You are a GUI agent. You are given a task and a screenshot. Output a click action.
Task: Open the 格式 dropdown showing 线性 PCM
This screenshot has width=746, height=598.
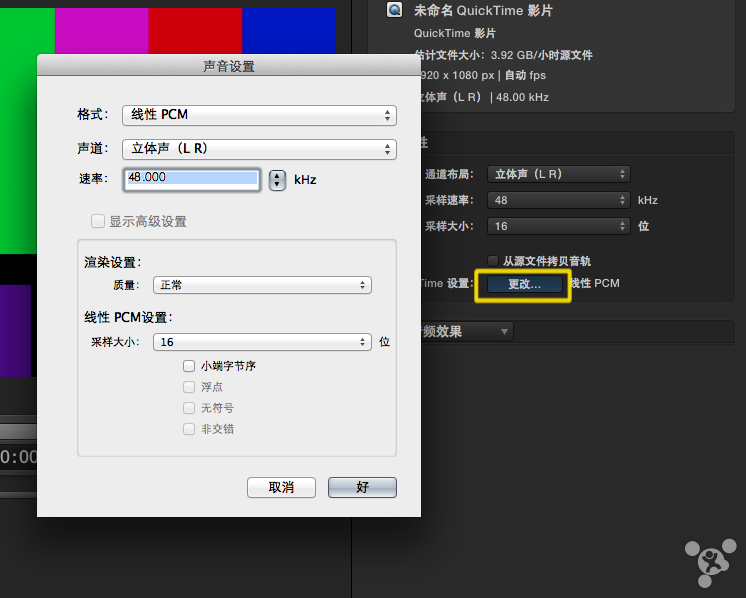[259, 115]
